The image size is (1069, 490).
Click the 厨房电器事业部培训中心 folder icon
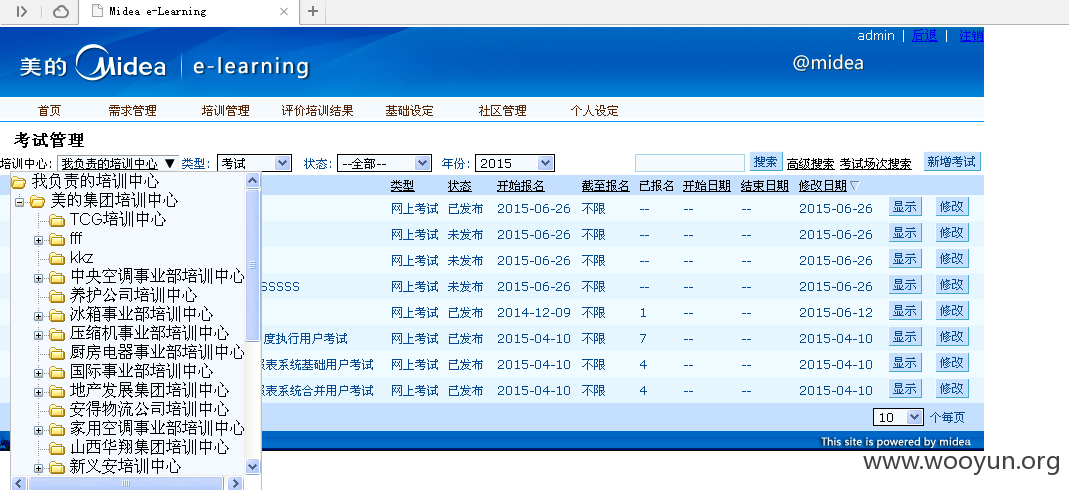(57, 353)
